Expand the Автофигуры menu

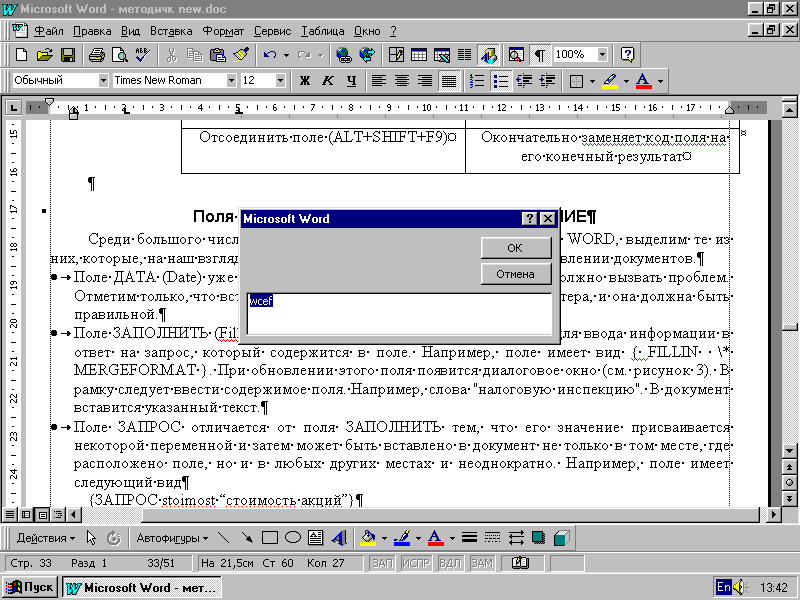tap(172, 538)
